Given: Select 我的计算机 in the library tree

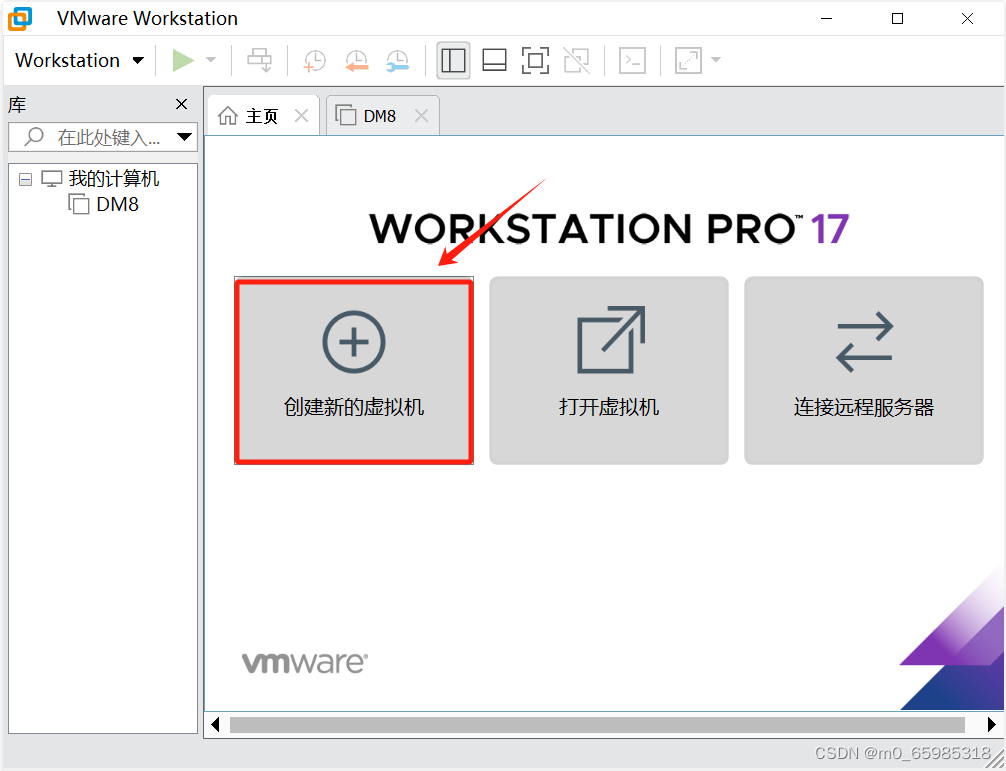Looking at the screenshot, I should point(114,178).
